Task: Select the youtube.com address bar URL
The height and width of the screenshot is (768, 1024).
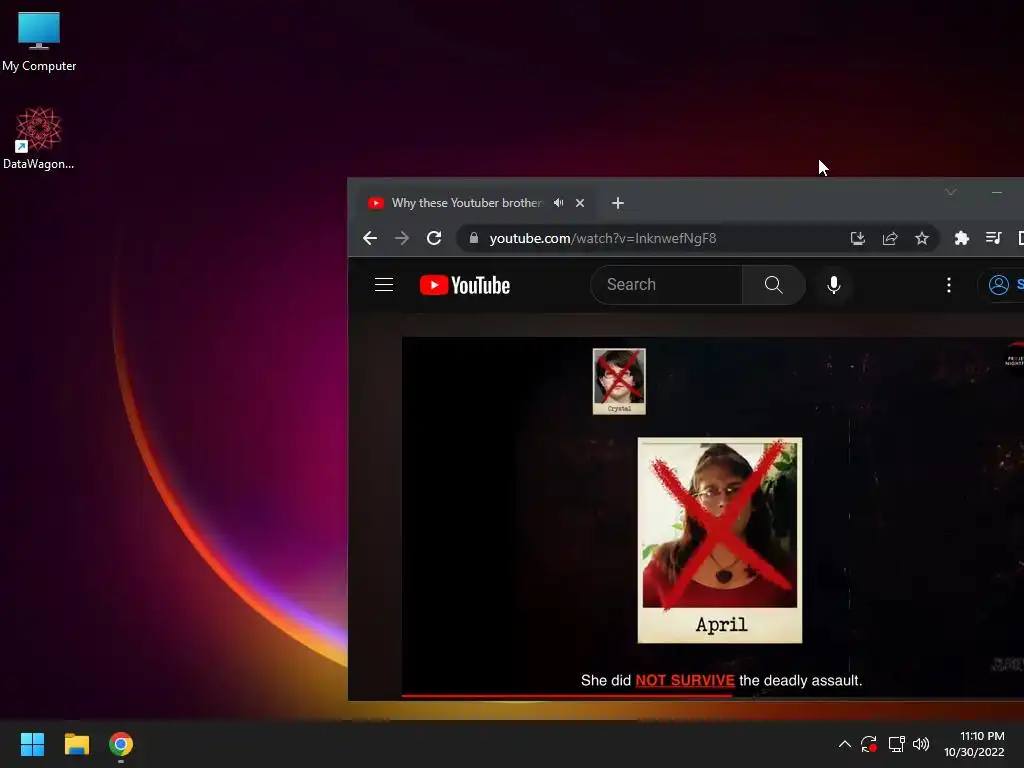Action: point(603,238)
